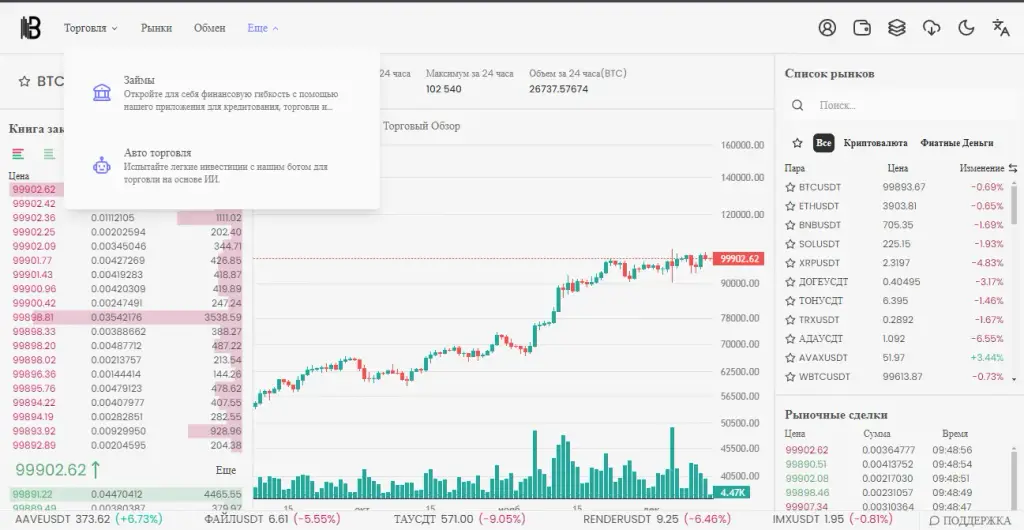Viewport: 1024px width, 530px height.
Task: Favorite BTCUSDT with its star in list
Action: click(x=790, y=187)
